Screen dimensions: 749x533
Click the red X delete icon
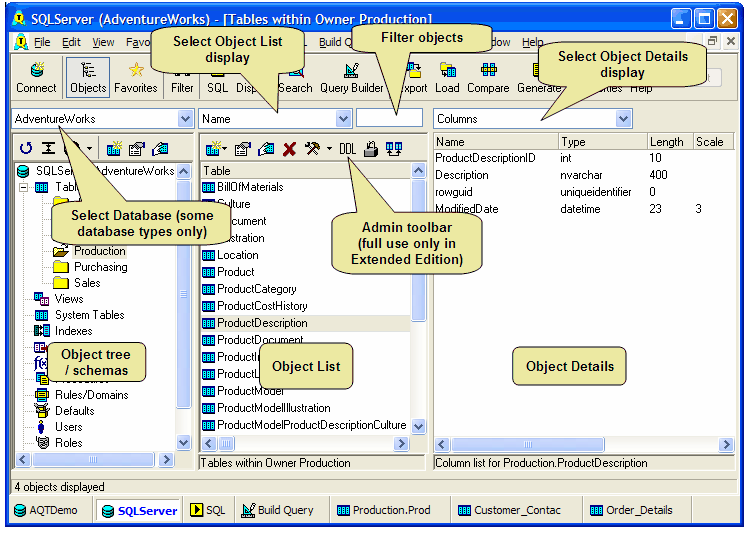[289, 149]
